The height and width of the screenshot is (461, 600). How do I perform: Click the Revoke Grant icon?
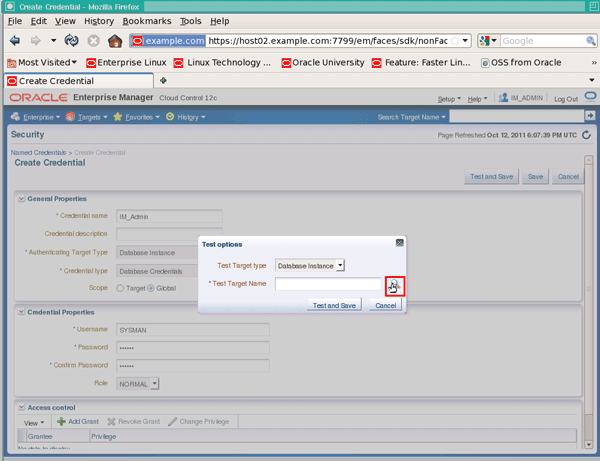click(x=111, y=421)
